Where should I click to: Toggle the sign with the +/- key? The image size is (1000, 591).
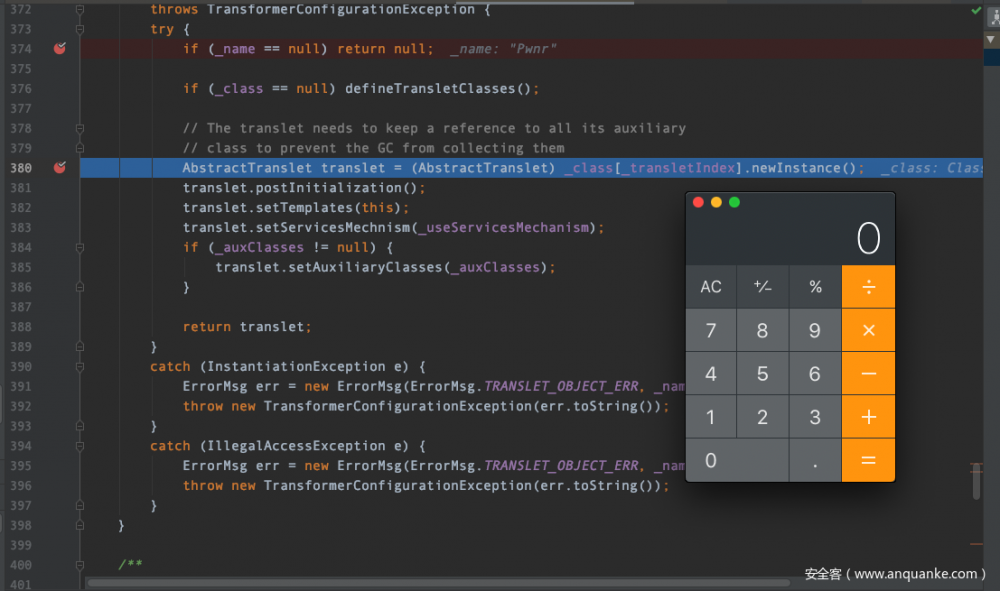pyautogui.click(x=762, y=287)
